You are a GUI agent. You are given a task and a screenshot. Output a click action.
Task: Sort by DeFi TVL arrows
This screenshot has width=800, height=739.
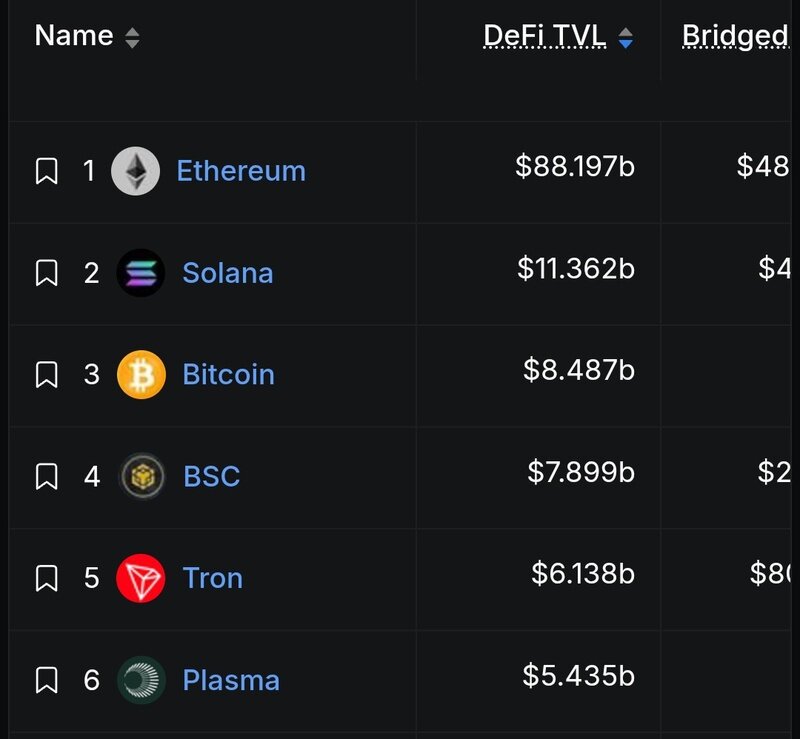(x=626, y=38)
